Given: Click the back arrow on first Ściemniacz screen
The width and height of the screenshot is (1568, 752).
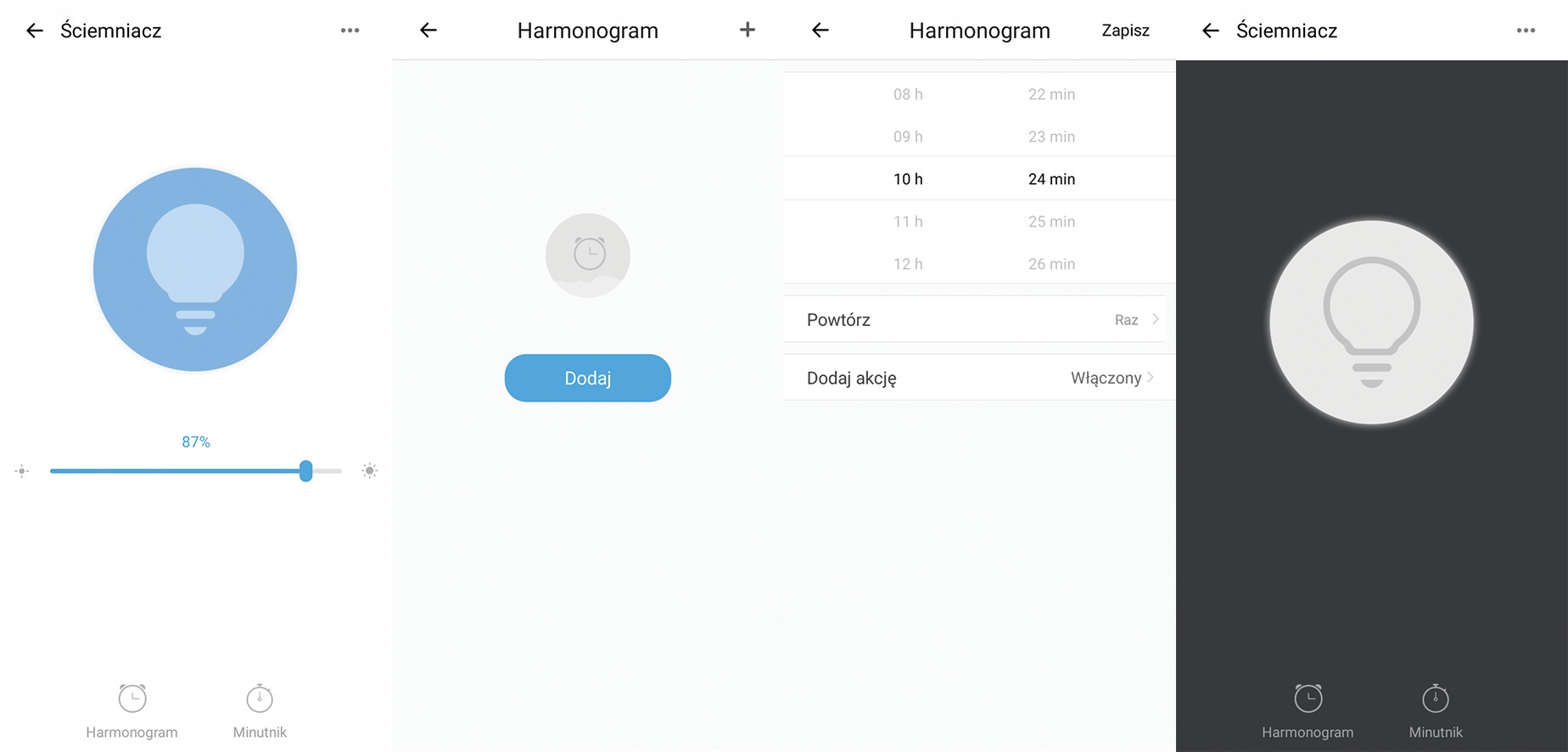Looking at the screenshot, I should point(34,31).
